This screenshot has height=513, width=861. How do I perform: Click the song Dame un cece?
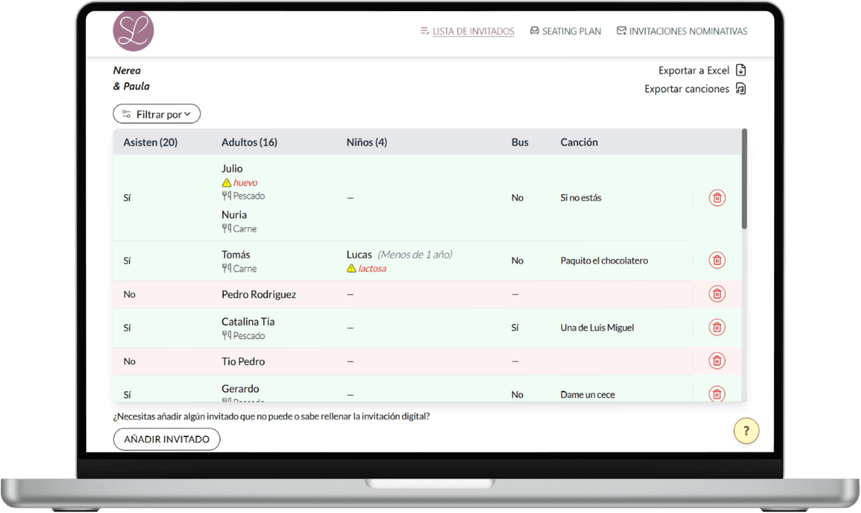click(x=588, y=395)
